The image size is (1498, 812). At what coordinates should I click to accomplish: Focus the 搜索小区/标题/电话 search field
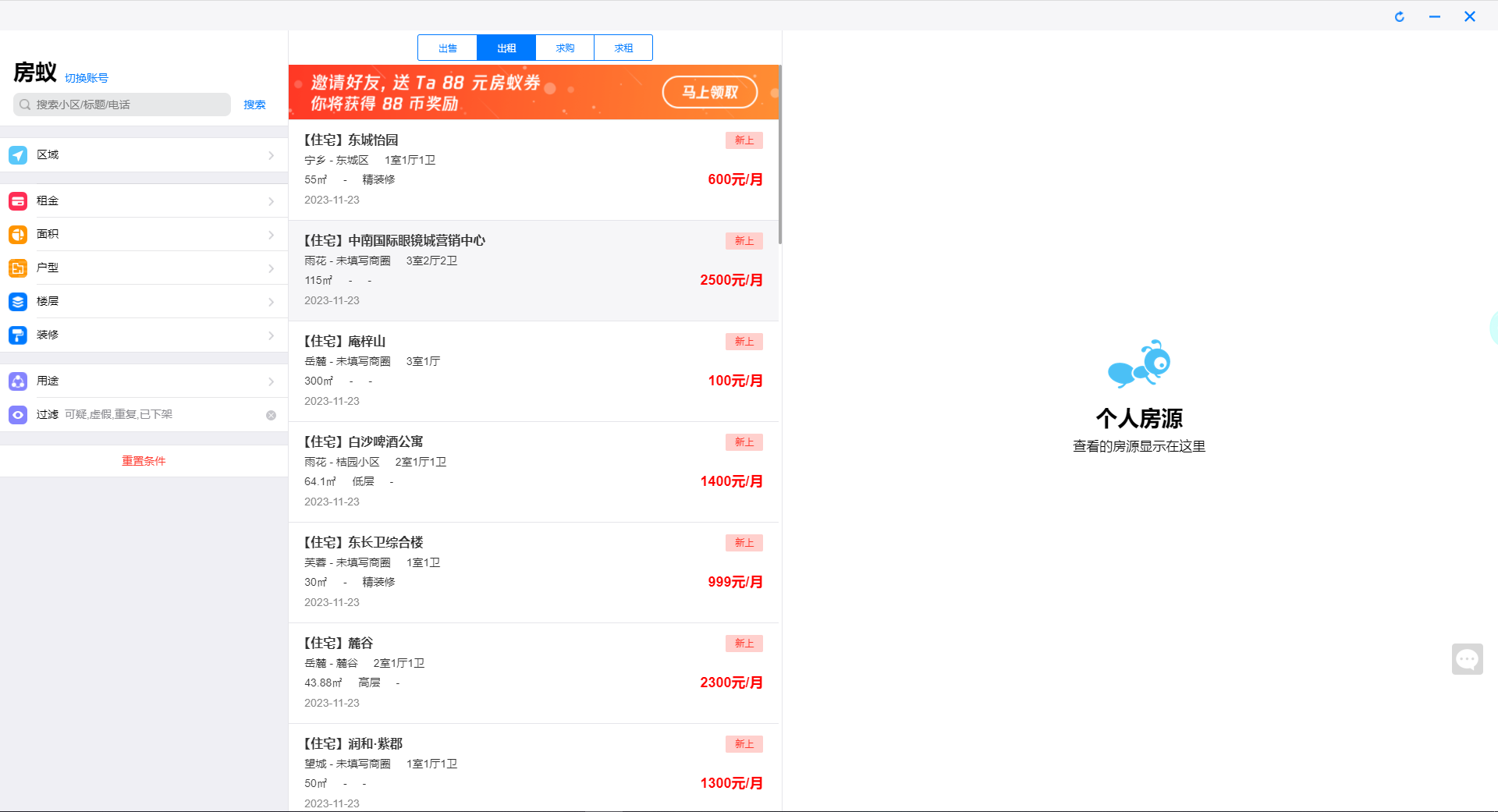coord(122,105)
